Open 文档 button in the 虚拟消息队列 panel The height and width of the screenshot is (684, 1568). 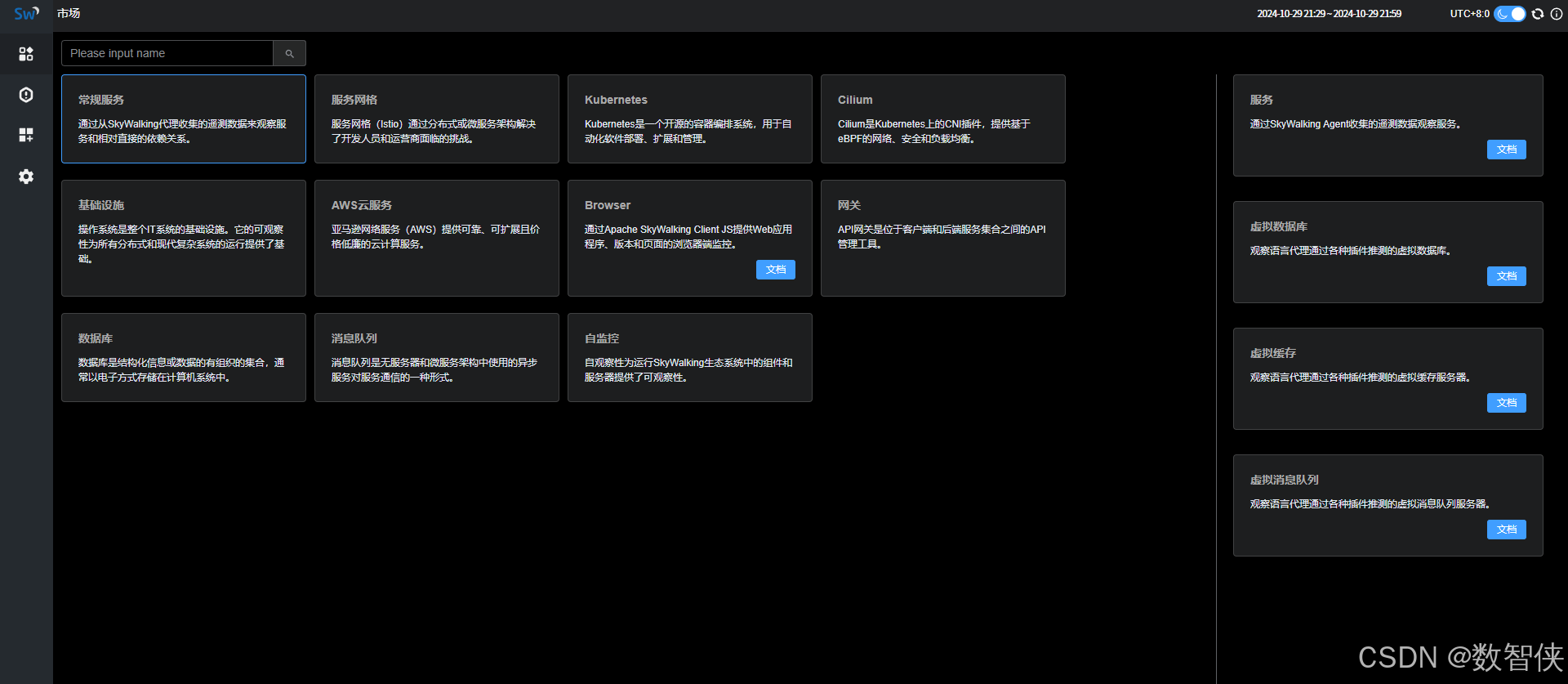[1507, 530]
